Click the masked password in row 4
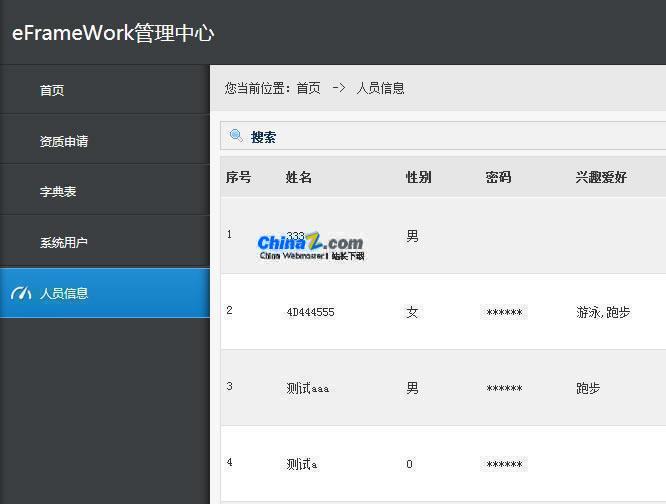The width and height of the screenshot is (666, 504). pos(504,464)
